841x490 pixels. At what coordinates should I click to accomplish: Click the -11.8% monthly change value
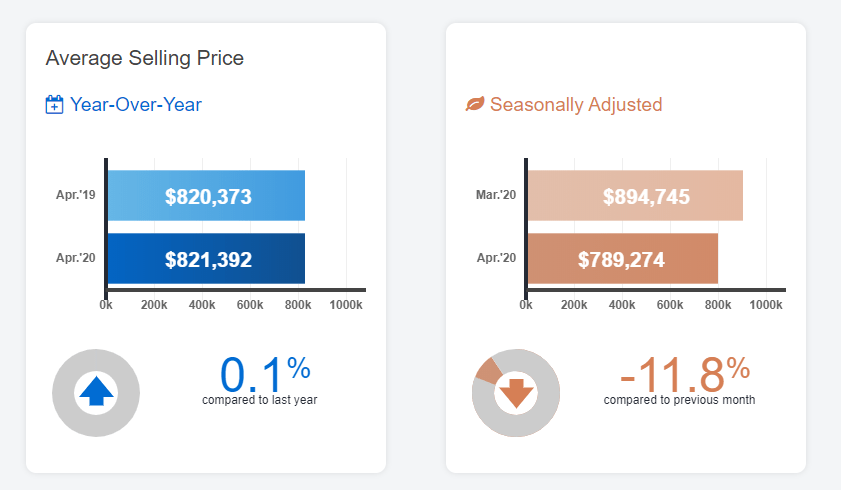(x=684, y=374)
